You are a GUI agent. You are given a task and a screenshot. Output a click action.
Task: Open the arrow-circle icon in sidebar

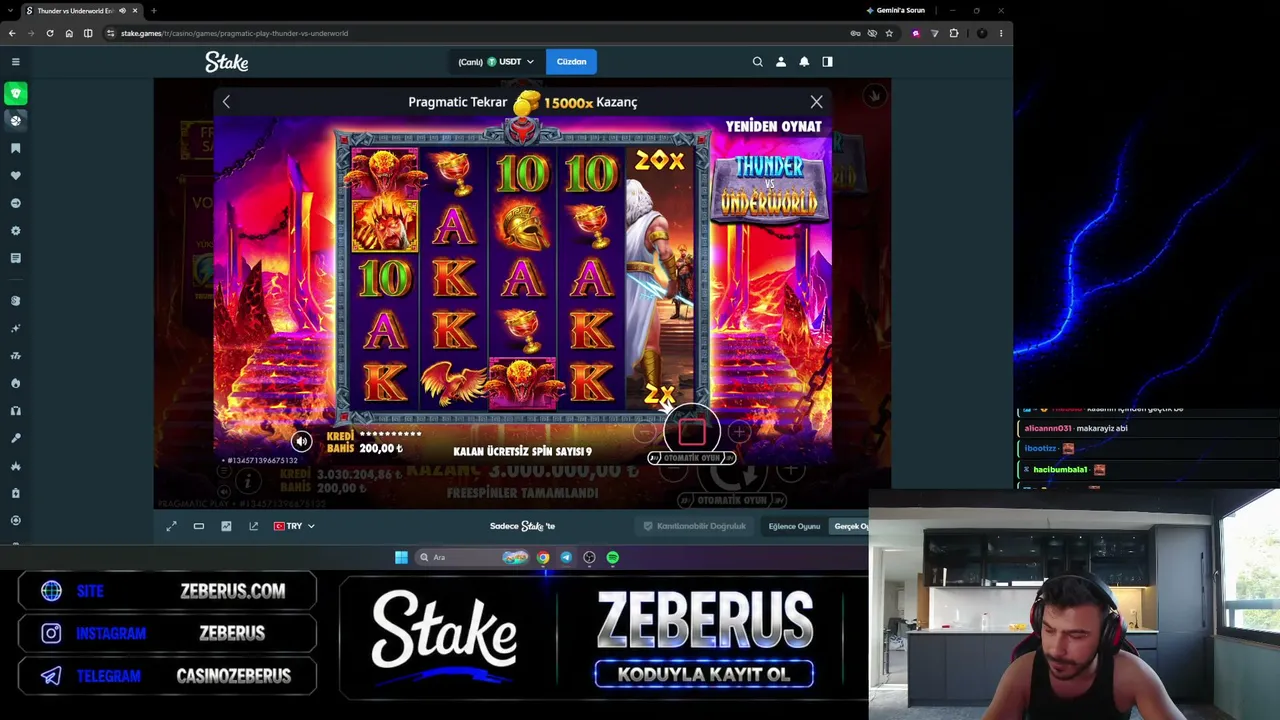point(15,203)
